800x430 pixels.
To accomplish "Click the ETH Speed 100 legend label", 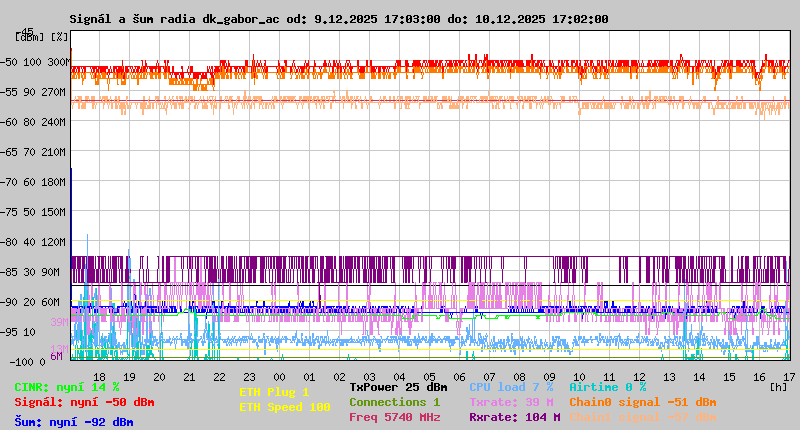I will 284,407.
